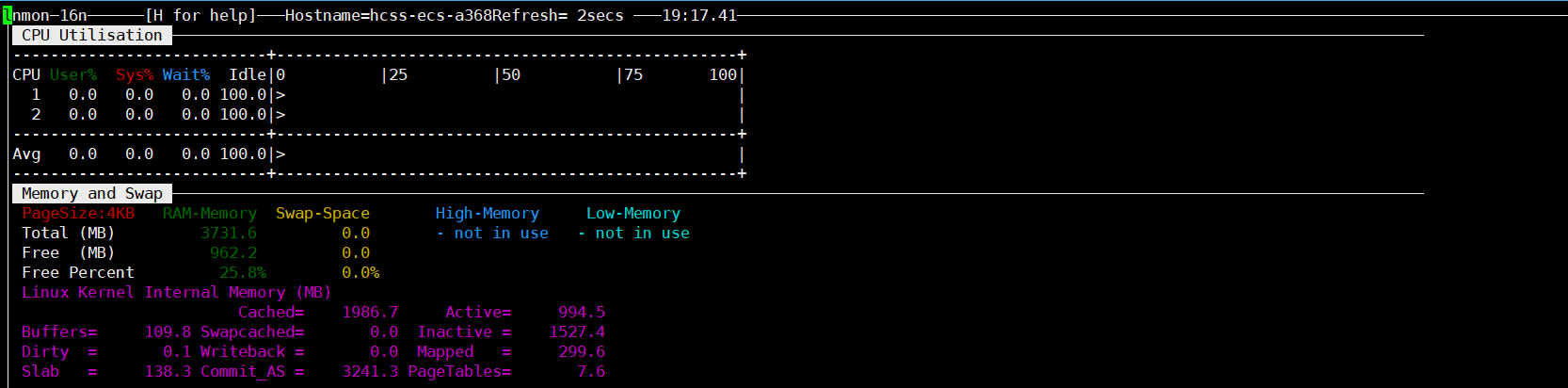Screen dimensions: 1568x388
Task: Click 'Linux Kernel Internal Memory (MB)' heading
Action: click(x=177, y=293)
